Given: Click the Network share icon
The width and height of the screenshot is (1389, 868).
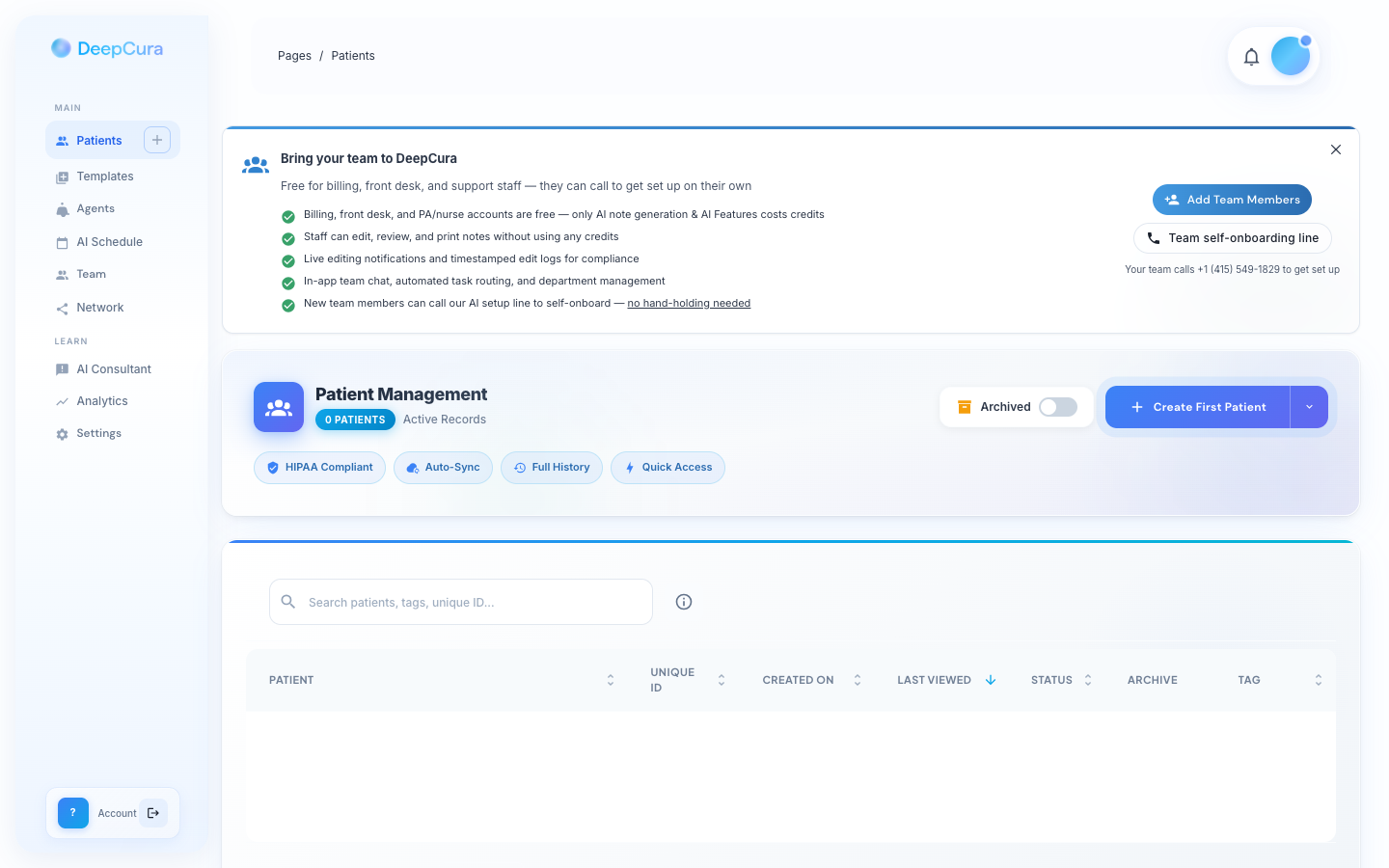Looking at the screenshot, I should (62, 309).
